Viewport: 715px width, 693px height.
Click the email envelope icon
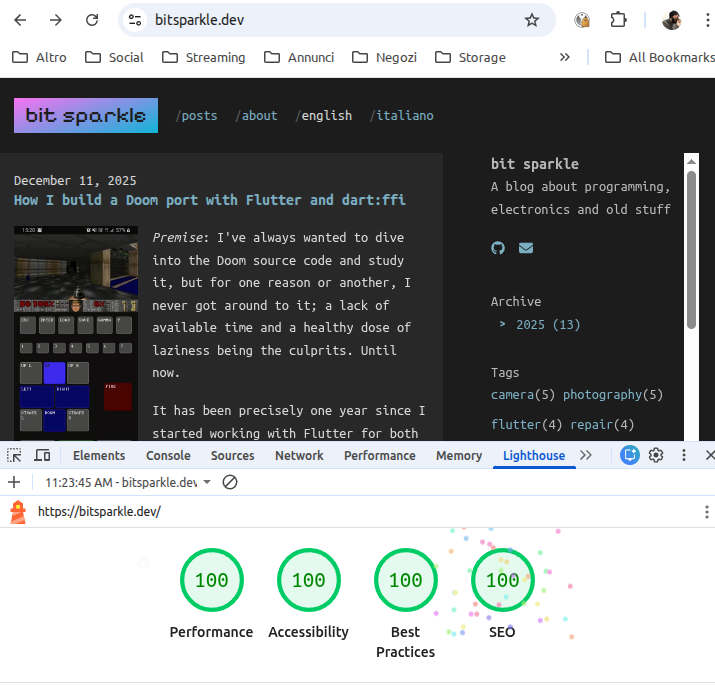(526, 248)
